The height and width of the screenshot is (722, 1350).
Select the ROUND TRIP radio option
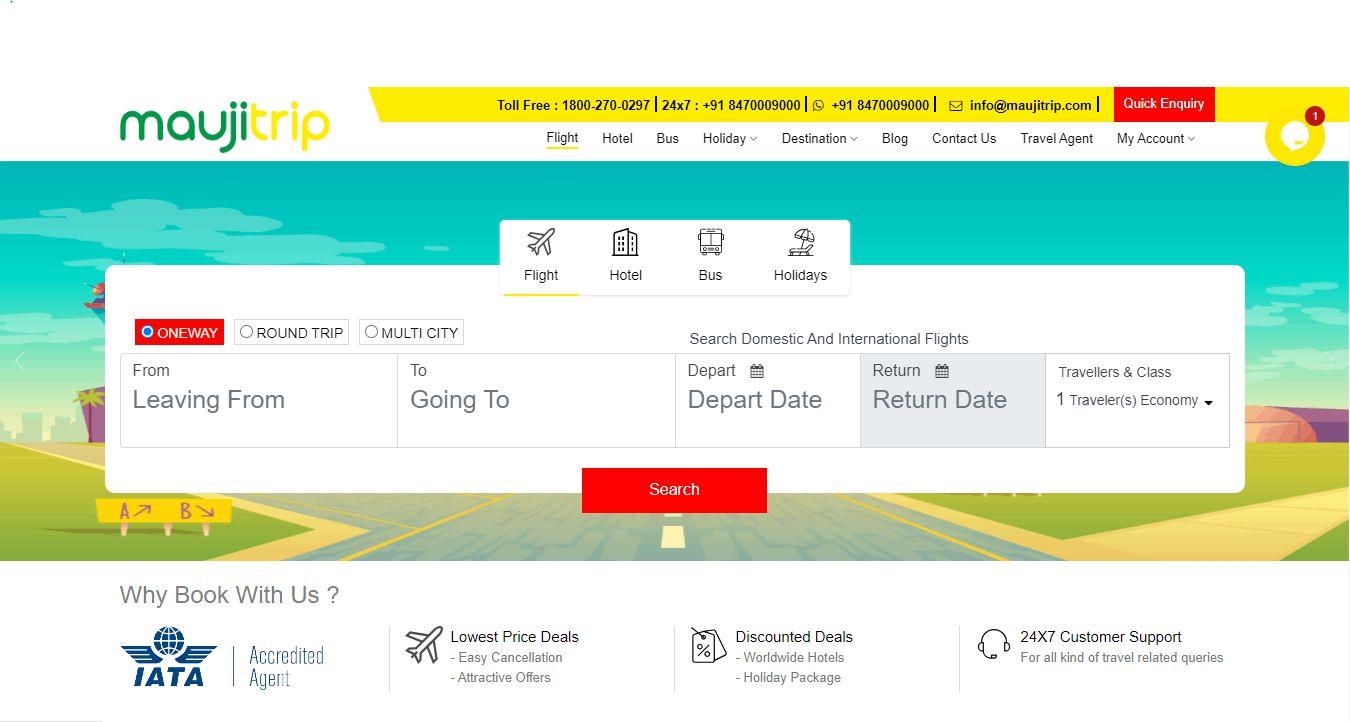pyautogui.click(x=247, y=332)
